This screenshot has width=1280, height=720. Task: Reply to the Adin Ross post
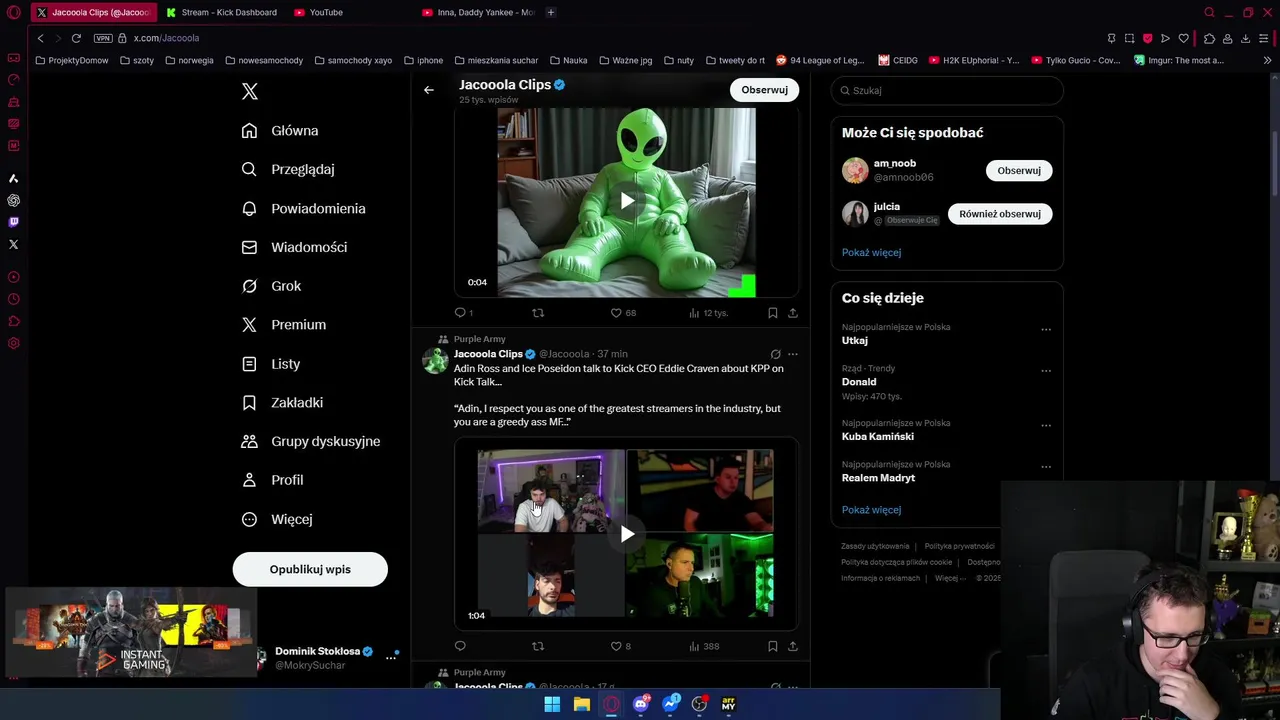pyautogui.click(x=460, y=646)
